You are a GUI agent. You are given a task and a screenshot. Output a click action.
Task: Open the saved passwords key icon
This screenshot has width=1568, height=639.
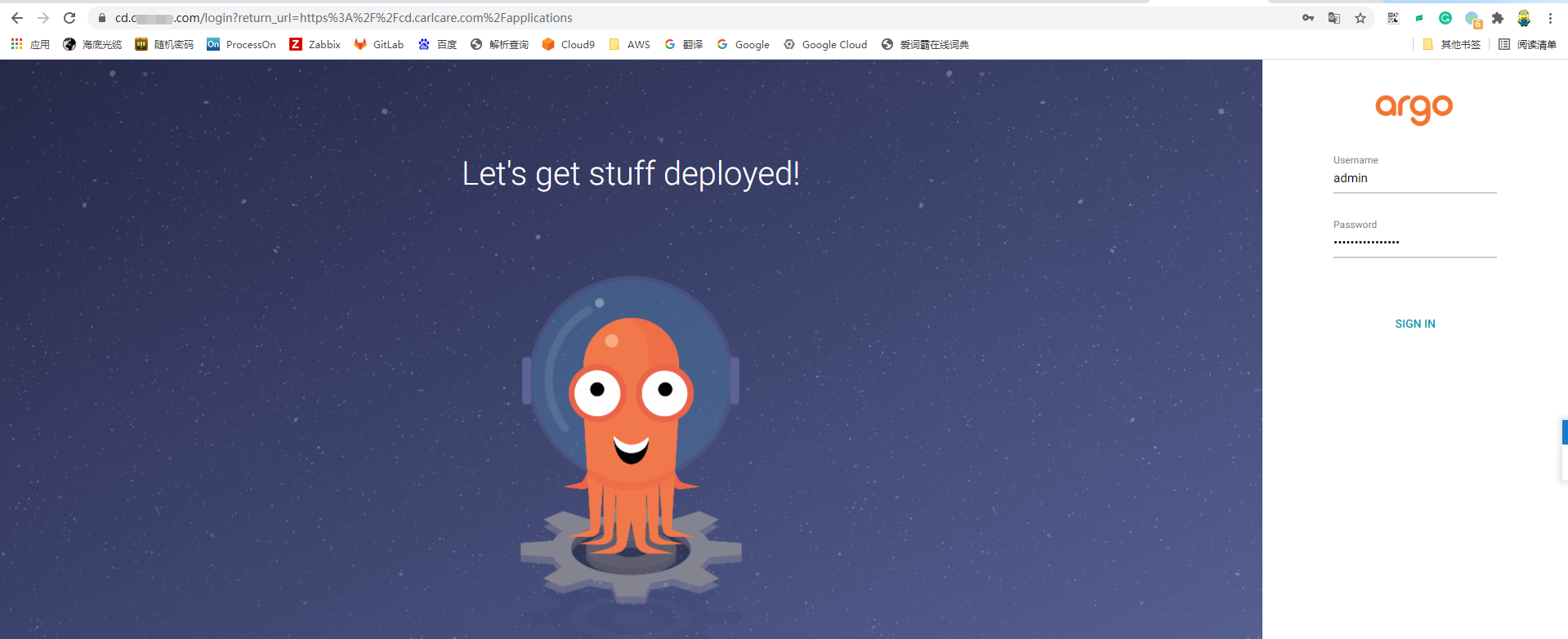click(1308, 18)
